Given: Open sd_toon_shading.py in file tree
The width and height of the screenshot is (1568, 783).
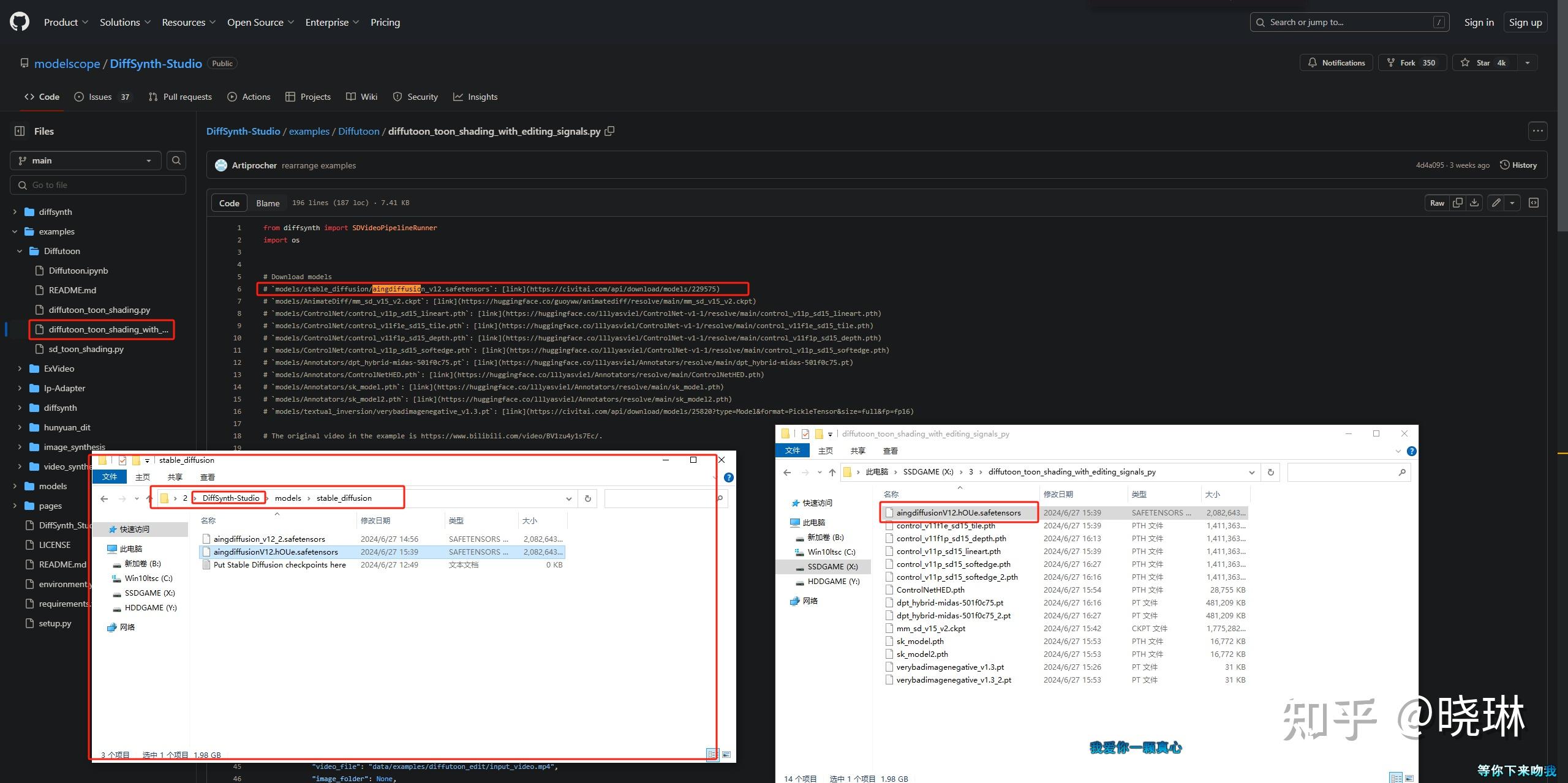Looking at the screenshot, I should click(x=86, y=349).
